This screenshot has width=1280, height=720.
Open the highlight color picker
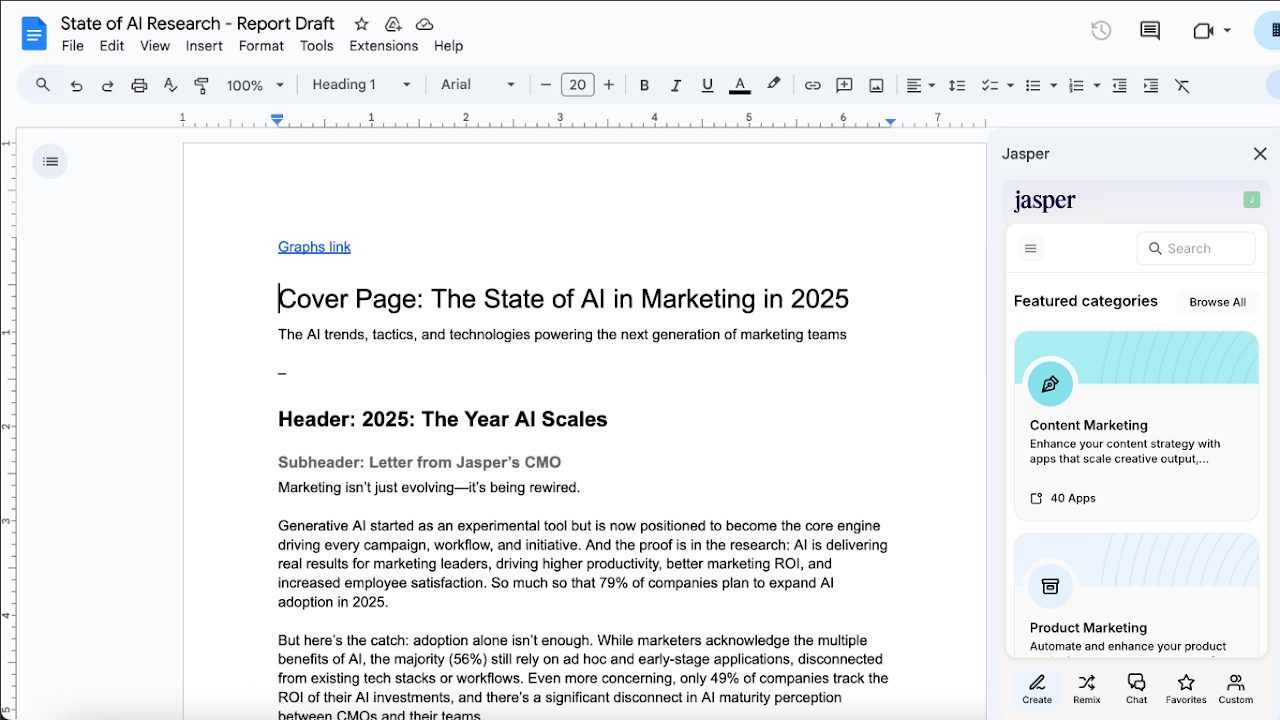[x=773, y=85]
